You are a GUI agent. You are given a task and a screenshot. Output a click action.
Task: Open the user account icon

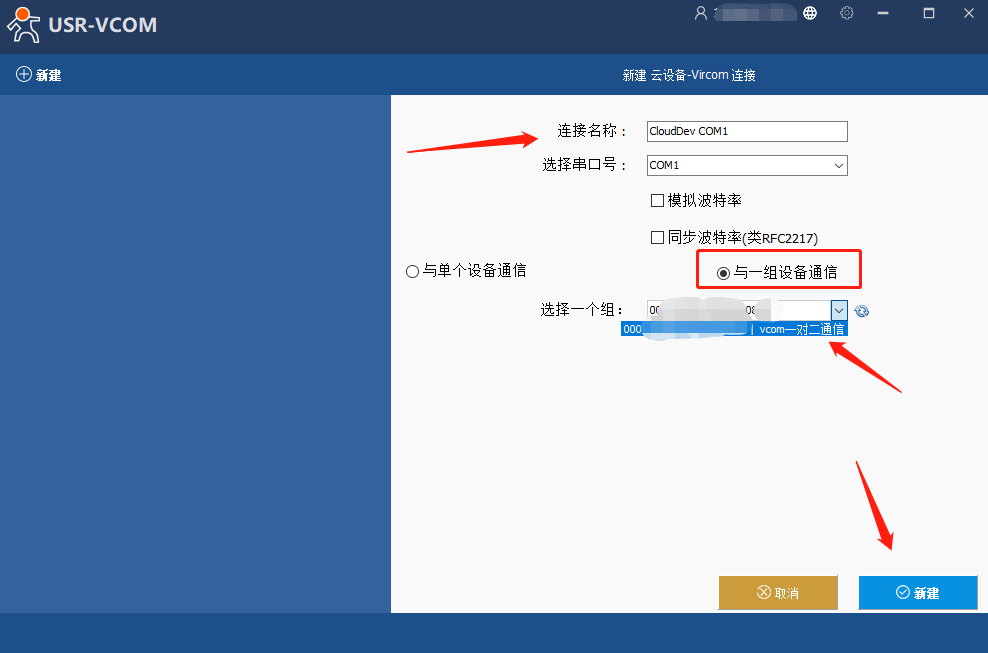[x=701, y=13]
